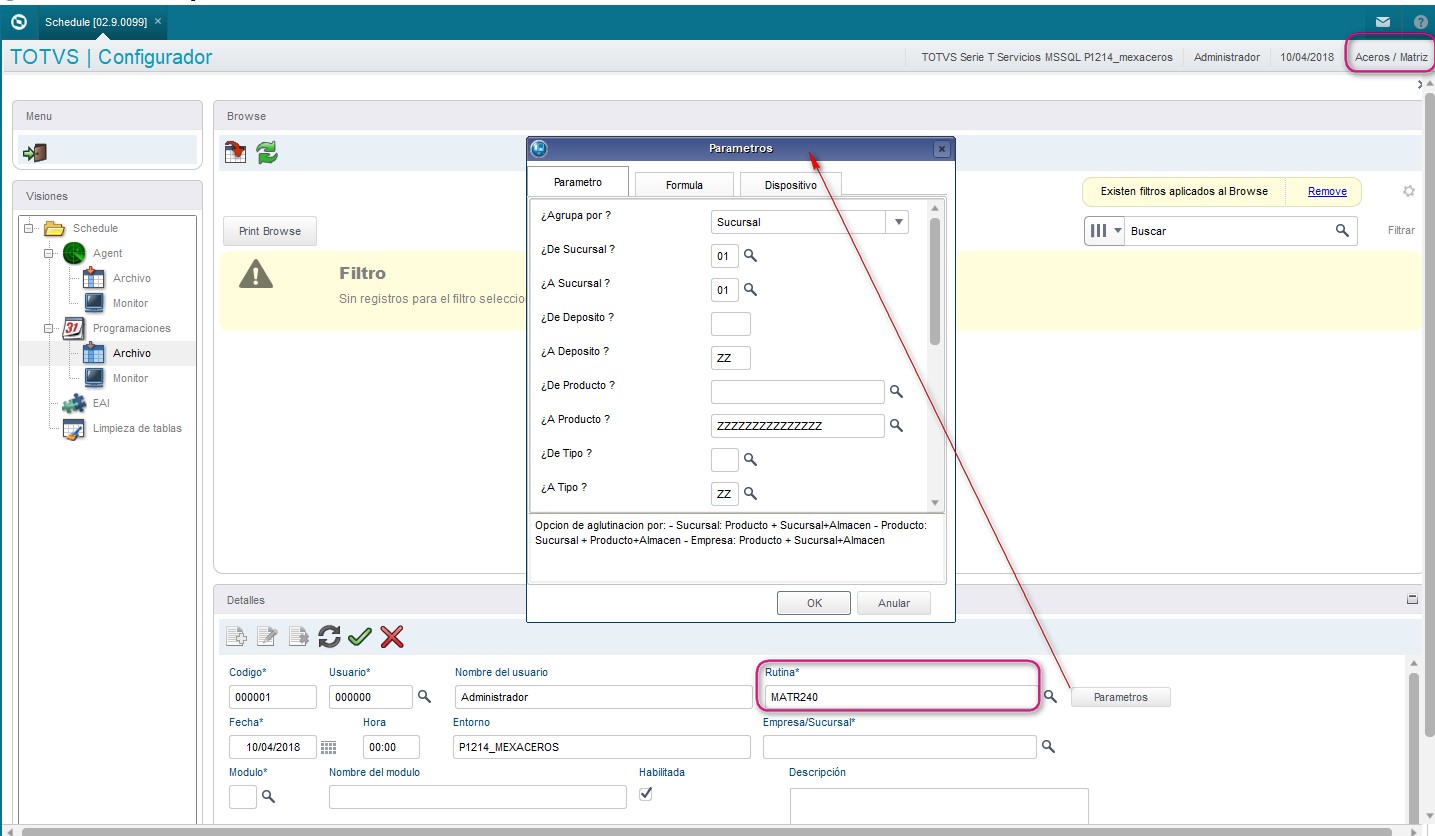The height and width of the screenshot is (836, 1435).
Task: Open lookup for A Sucursal
Action: pyautogui.click(x=750, y=290)
